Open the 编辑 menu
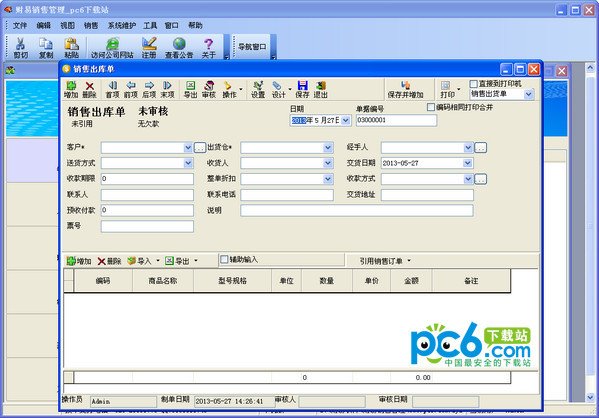The width and height of the screenshot is (599, 418). 44,26
